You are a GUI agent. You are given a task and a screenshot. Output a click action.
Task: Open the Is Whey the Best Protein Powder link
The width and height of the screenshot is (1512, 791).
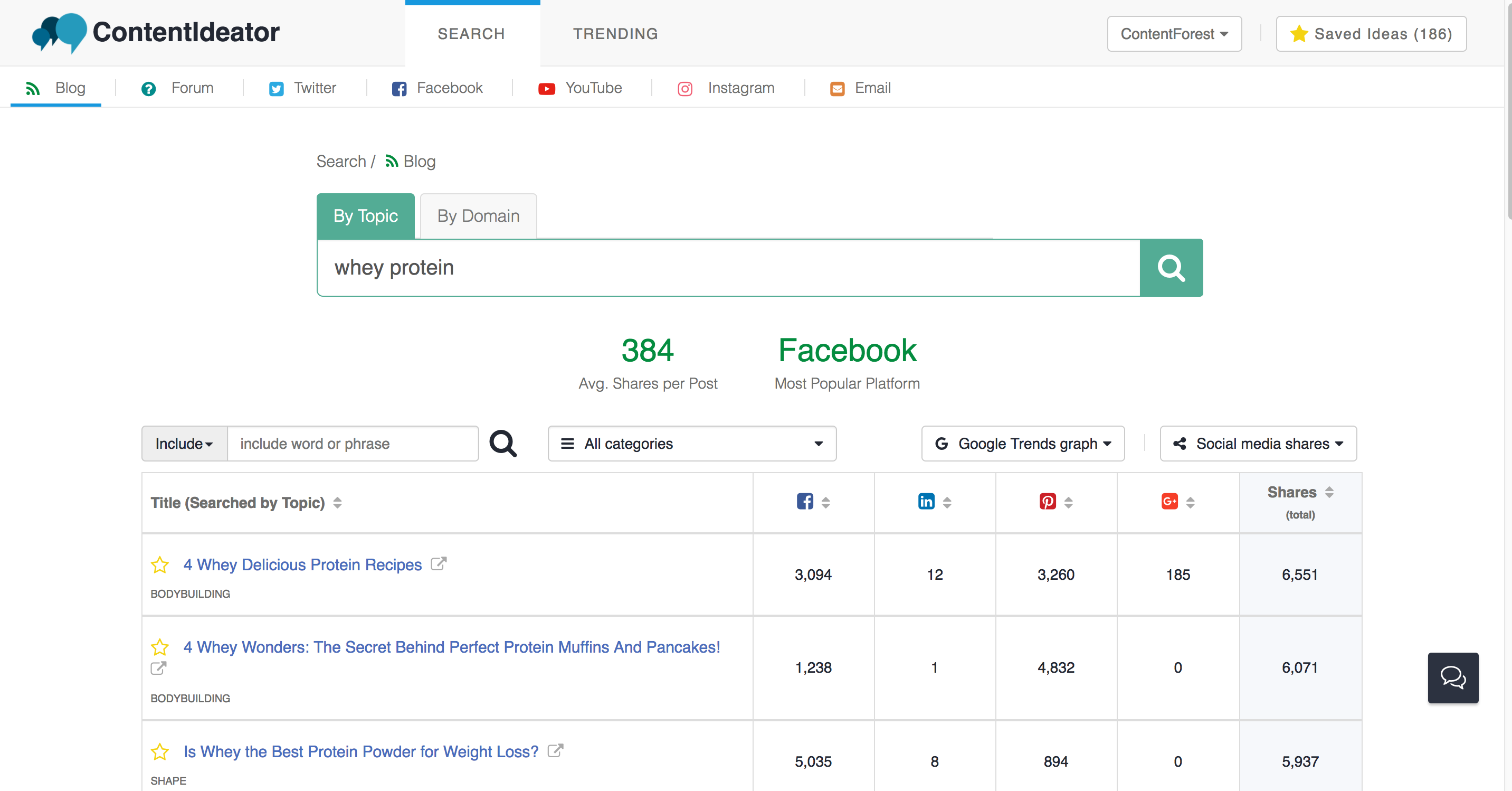click(360, 751)
